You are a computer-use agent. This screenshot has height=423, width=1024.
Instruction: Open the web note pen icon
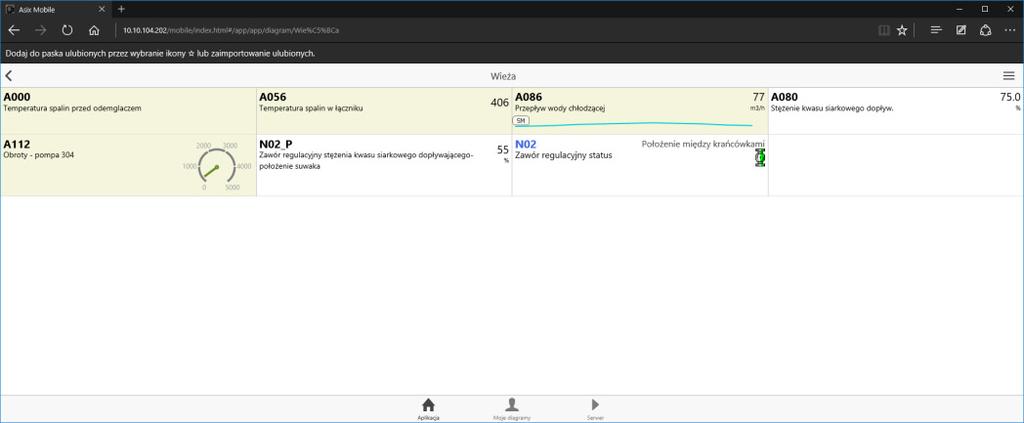pyautogui.click(x=961, y=30)
